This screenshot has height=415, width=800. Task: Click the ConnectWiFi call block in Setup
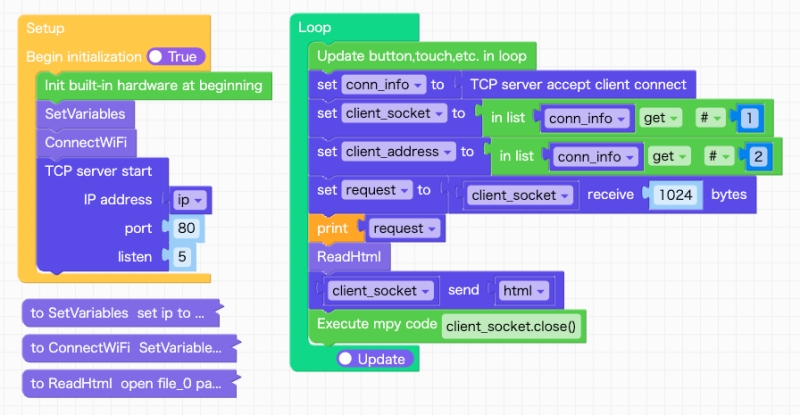tap(86, 142)
